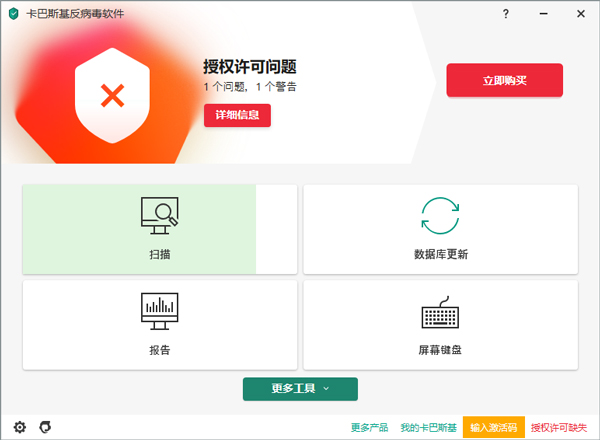This screenshot has height=440, width=600.
Task: Click the 输入激活码 enter activation code button
Action: click(494, 427)
